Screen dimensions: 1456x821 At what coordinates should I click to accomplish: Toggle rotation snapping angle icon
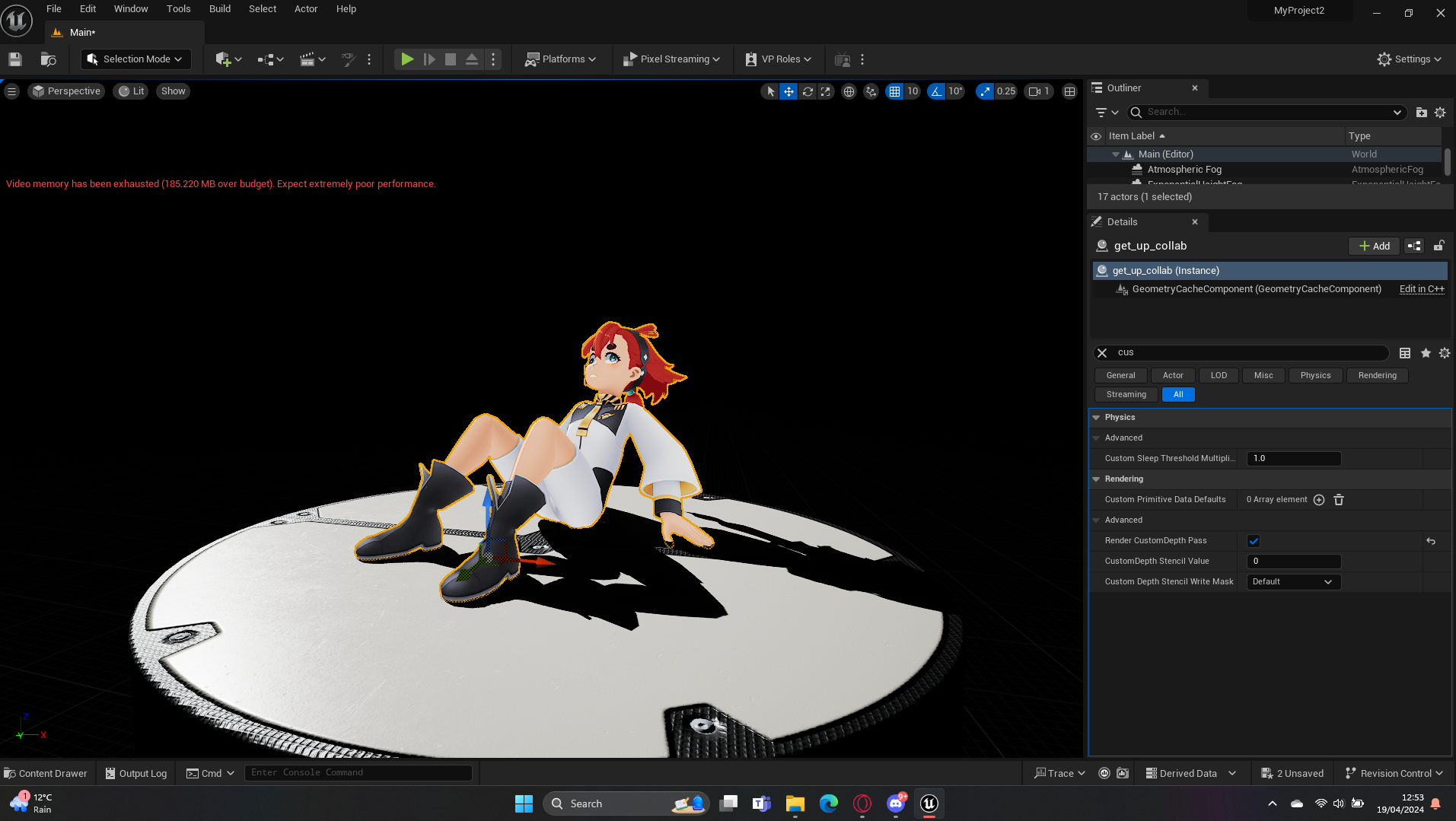[x=936, y=91]
